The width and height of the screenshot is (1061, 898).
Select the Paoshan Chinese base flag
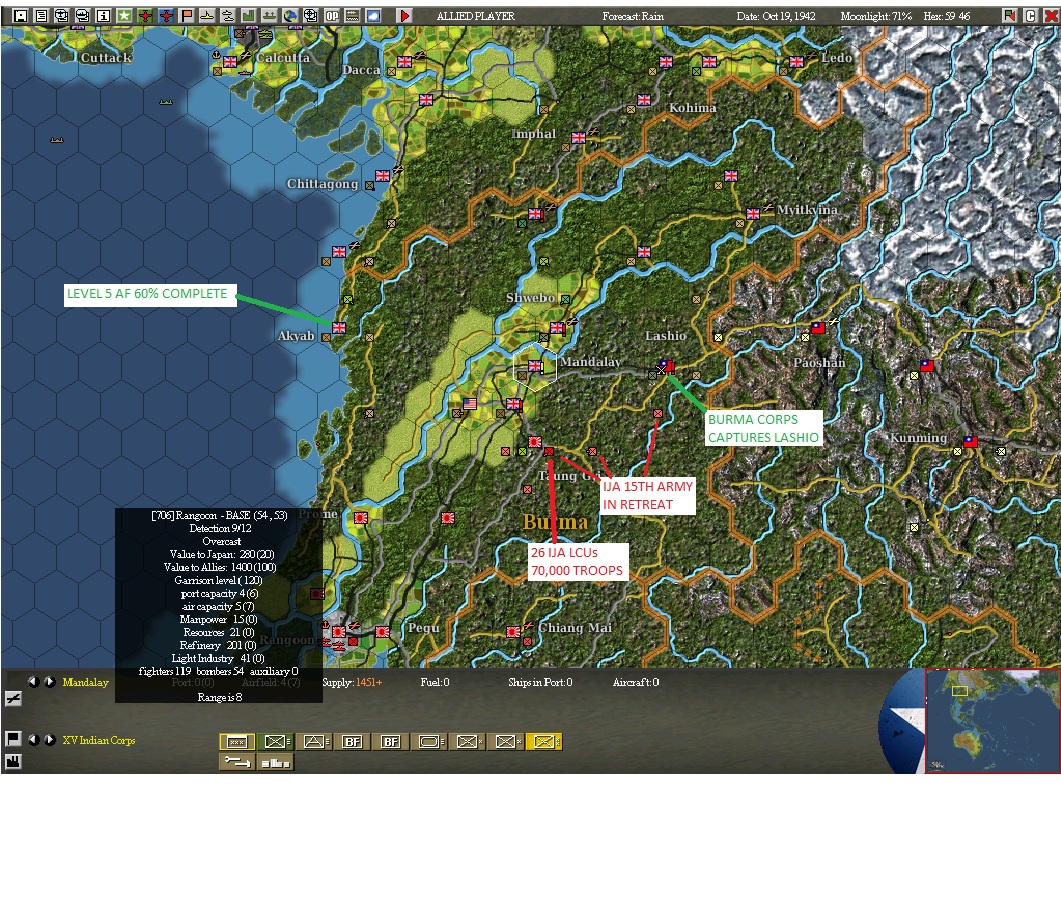pos(818,328)
